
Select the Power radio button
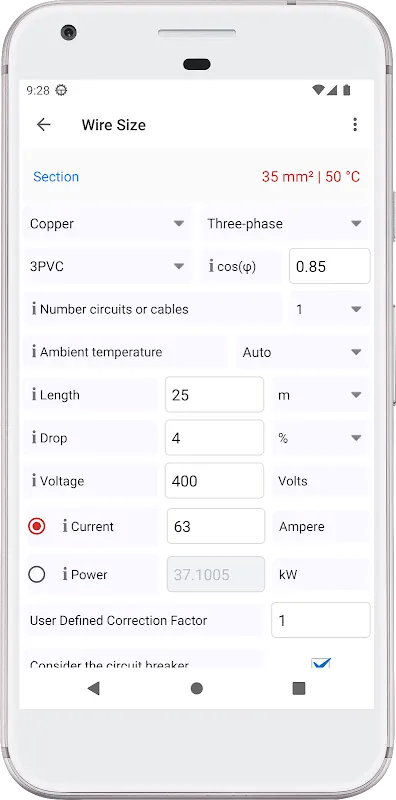pyautogui.click(x=37, y=574)
